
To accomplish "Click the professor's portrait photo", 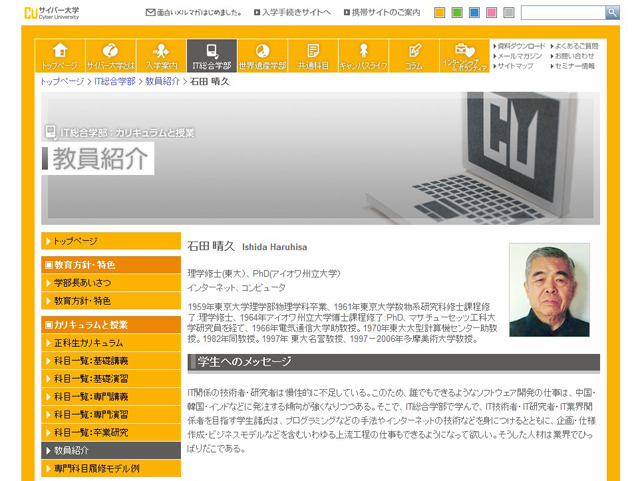I will 549,290.
